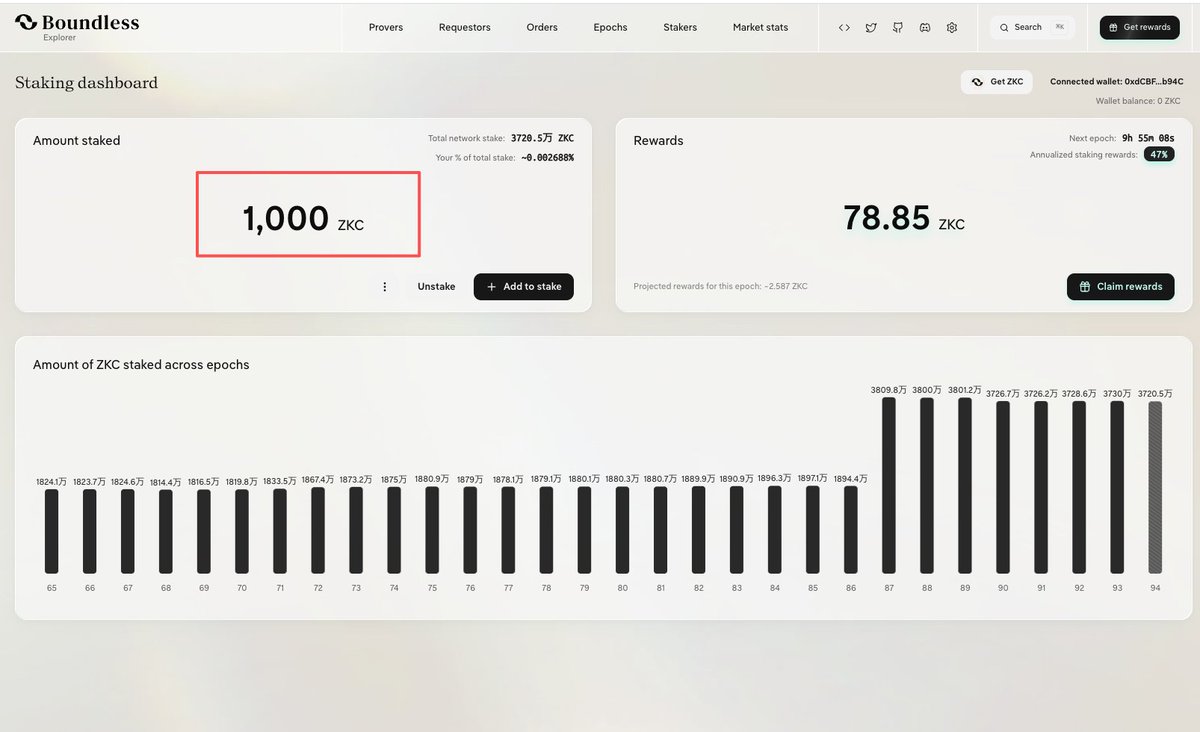Viewport: 1200px width, 732px height.
Task: Click the Search field in header
Action: point(1033,27)
